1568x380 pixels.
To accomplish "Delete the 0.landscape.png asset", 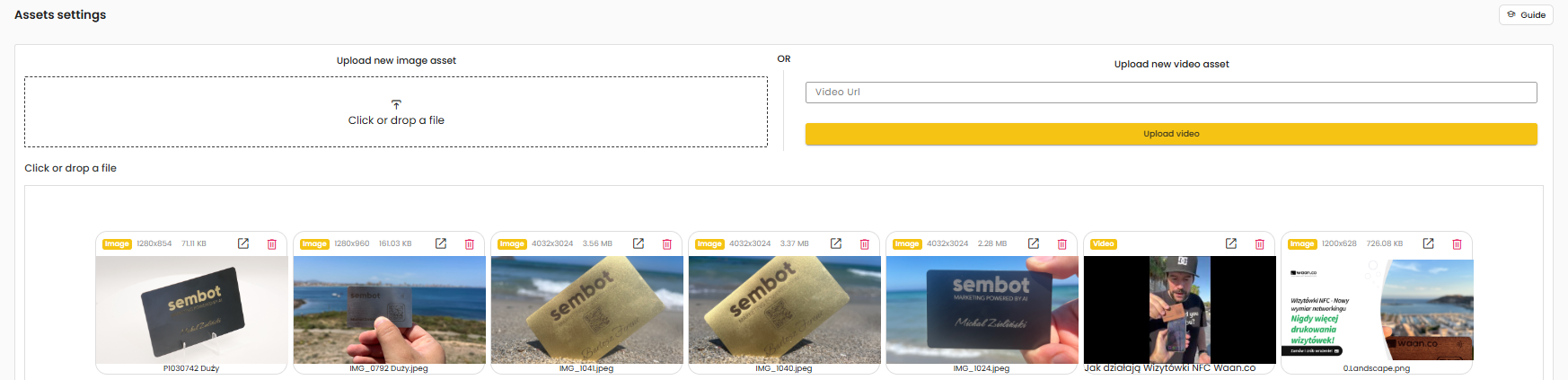I will click(x=1458, y=244).
